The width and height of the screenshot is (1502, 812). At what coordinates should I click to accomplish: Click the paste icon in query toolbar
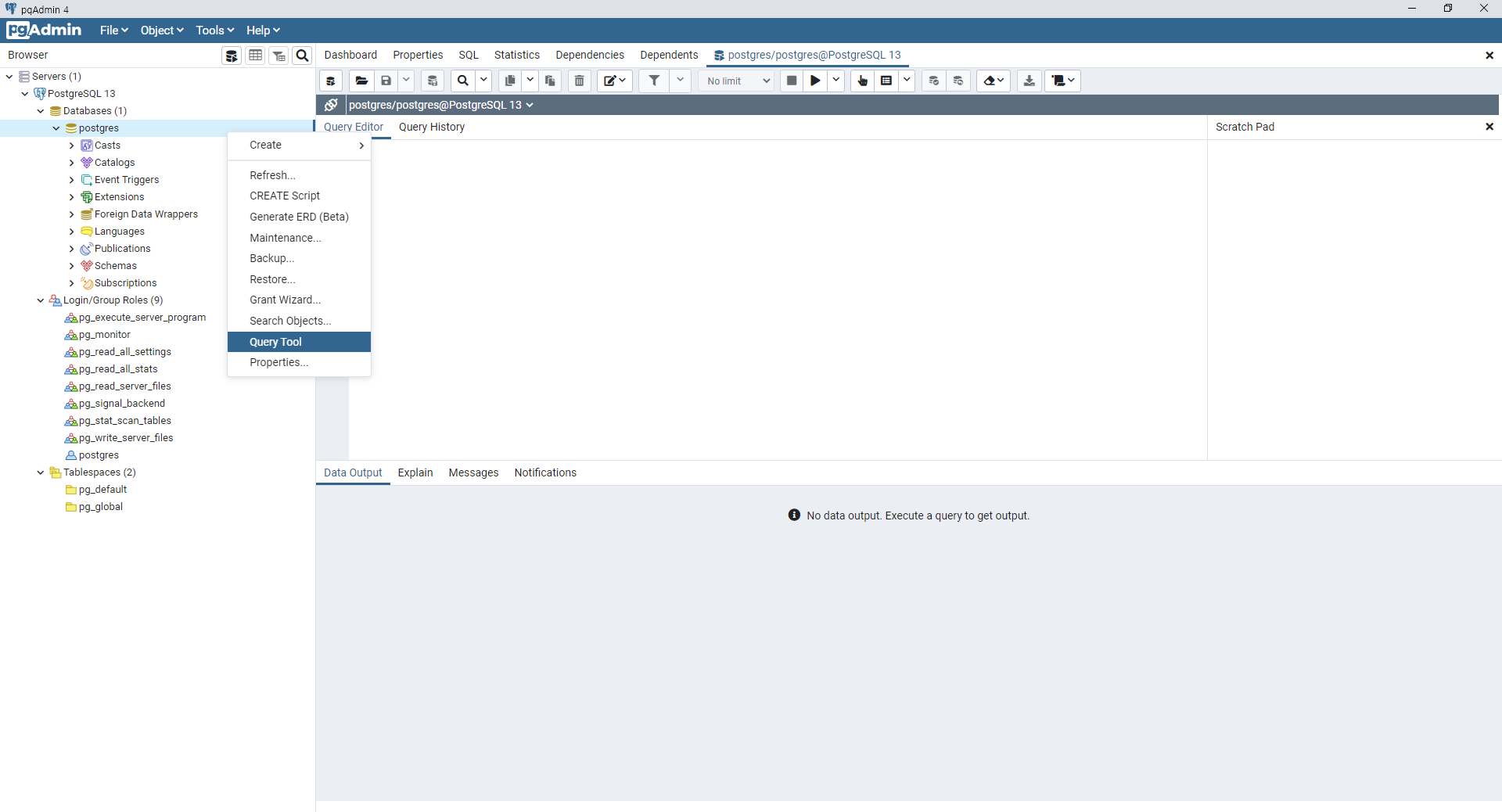click(x=551, y=81)
